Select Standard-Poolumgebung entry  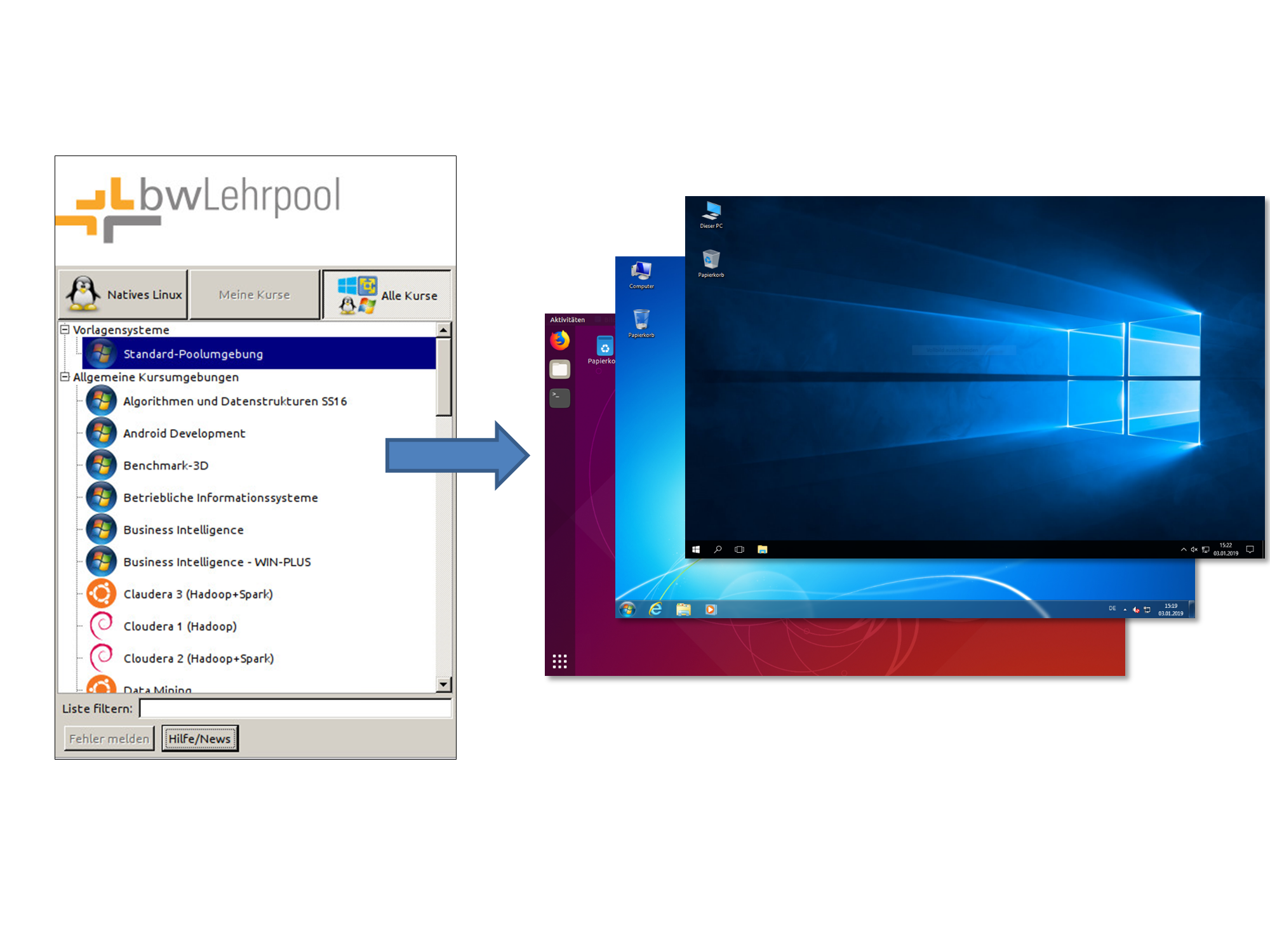193,354
